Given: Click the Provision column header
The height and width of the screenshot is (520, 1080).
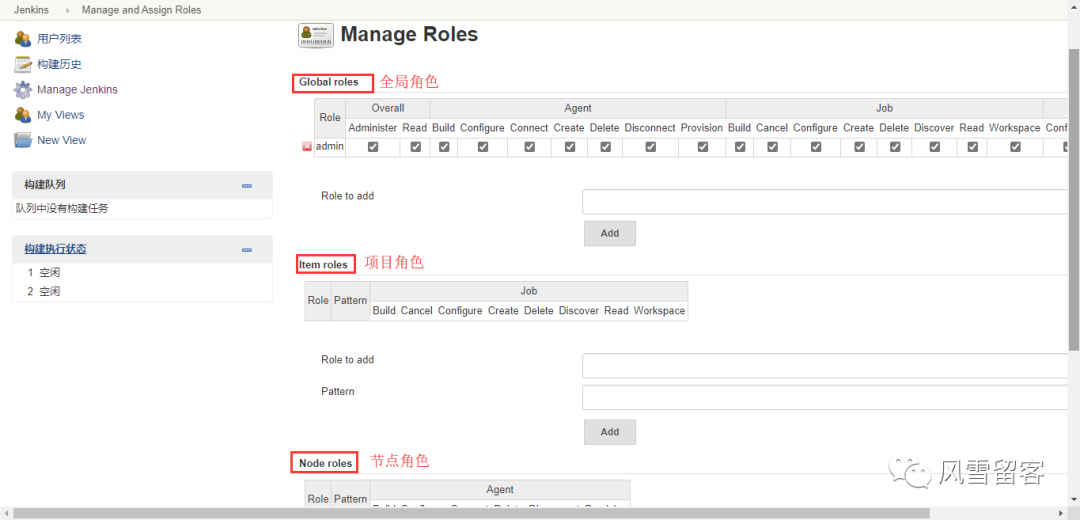Looking at the screenshot, I should point(702,128).
